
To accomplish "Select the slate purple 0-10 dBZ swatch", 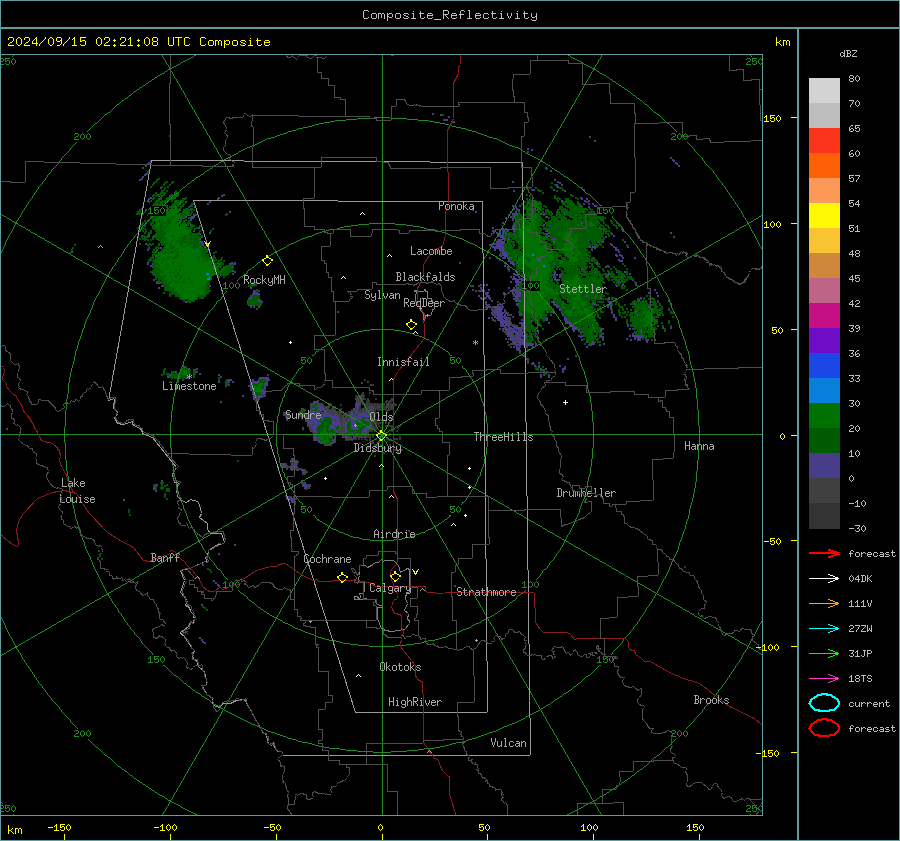I will 824,466.
